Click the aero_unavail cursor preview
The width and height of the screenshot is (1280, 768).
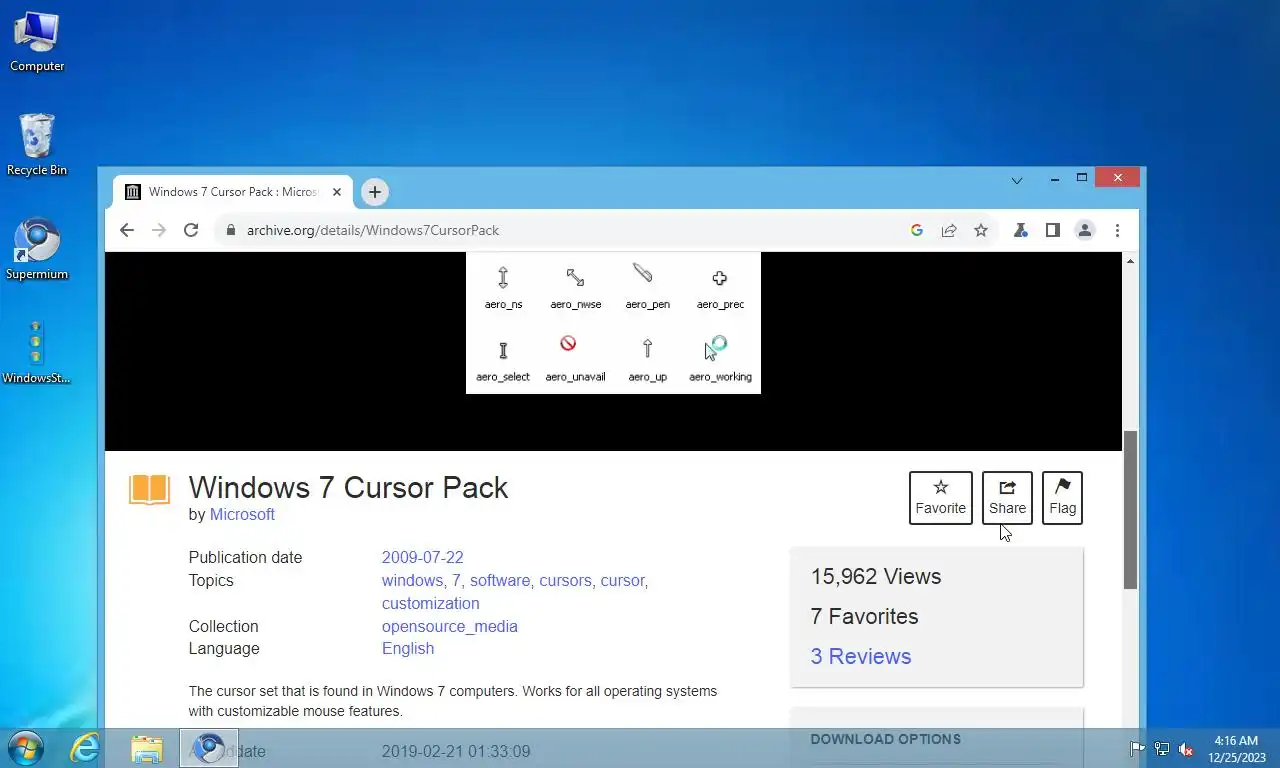tap(575, 360)
